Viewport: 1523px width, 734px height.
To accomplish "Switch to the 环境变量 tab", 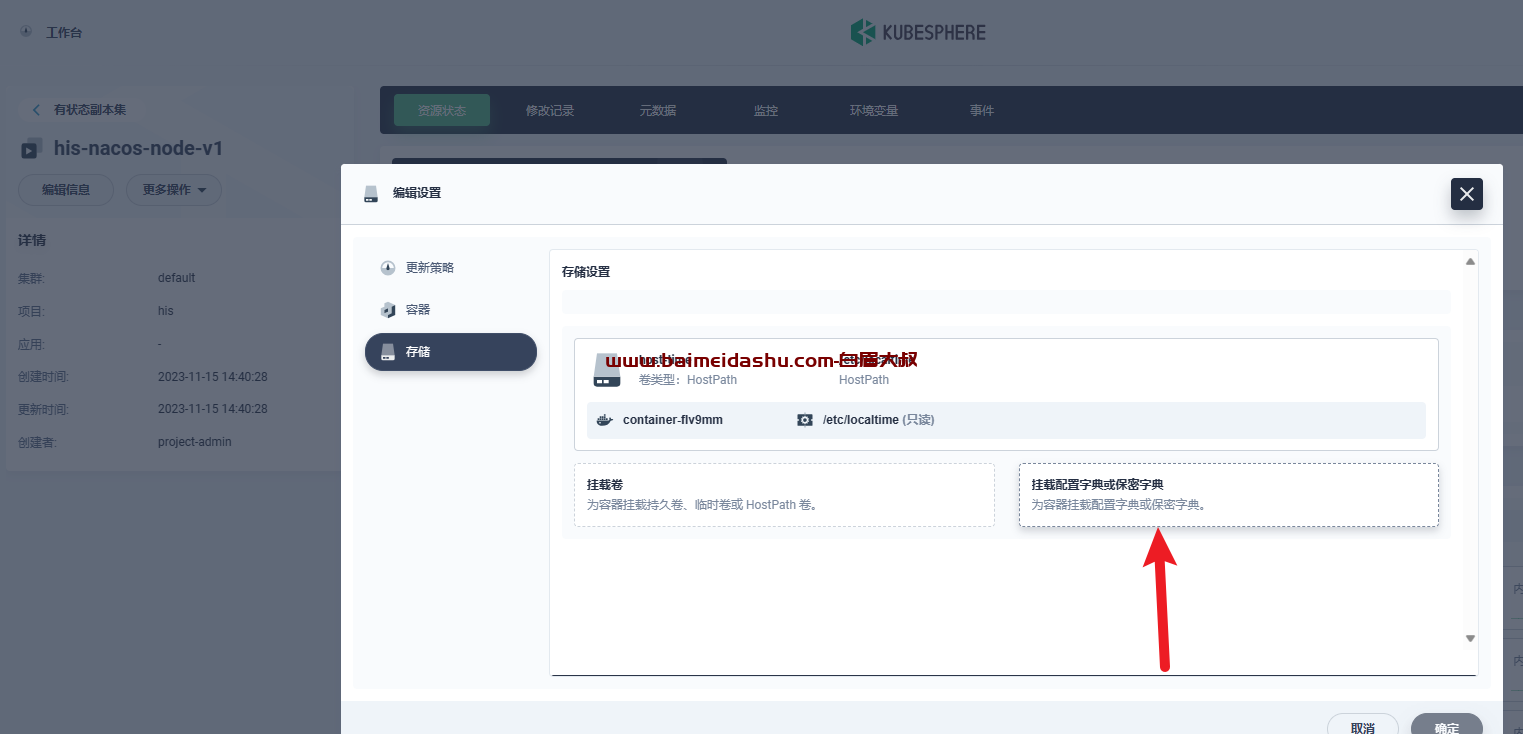I will (874, 110).
